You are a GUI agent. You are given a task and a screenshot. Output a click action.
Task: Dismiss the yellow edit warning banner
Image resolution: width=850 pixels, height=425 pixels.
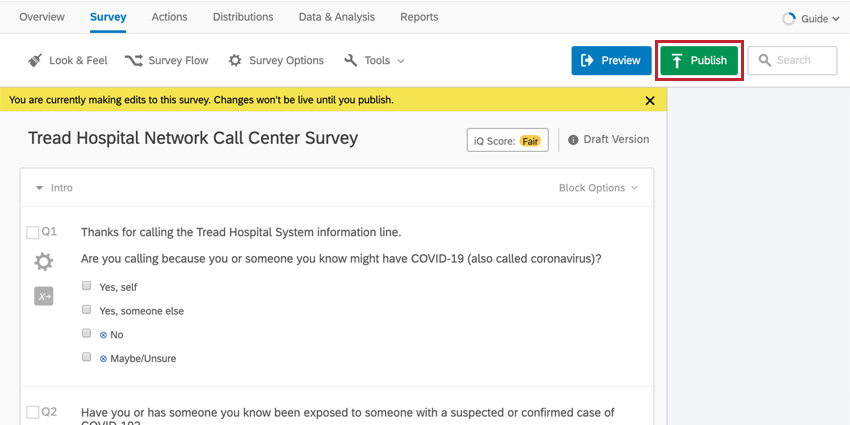(650, 100)
